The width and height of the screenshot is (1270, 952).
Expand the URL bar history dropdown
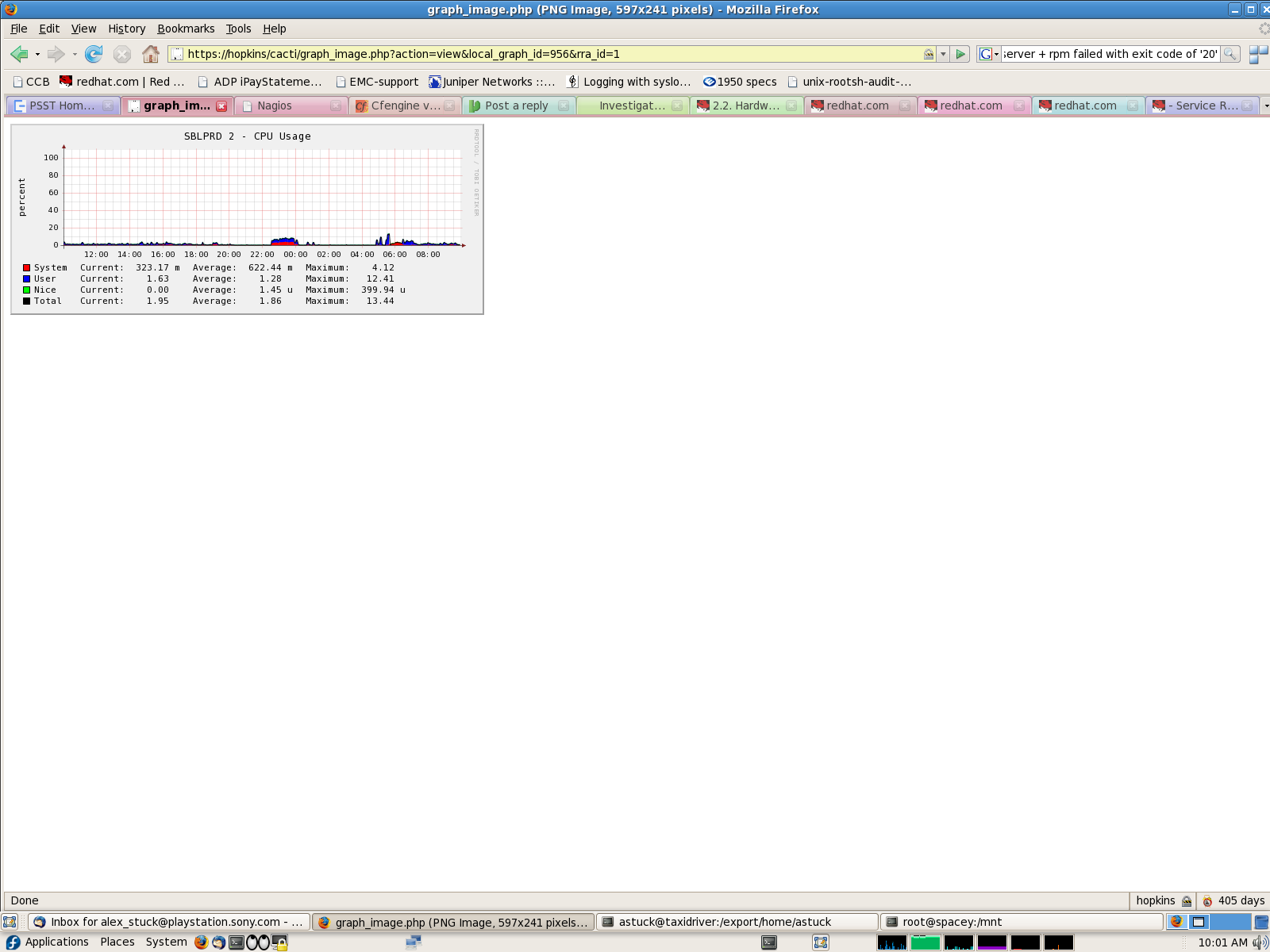943,54
